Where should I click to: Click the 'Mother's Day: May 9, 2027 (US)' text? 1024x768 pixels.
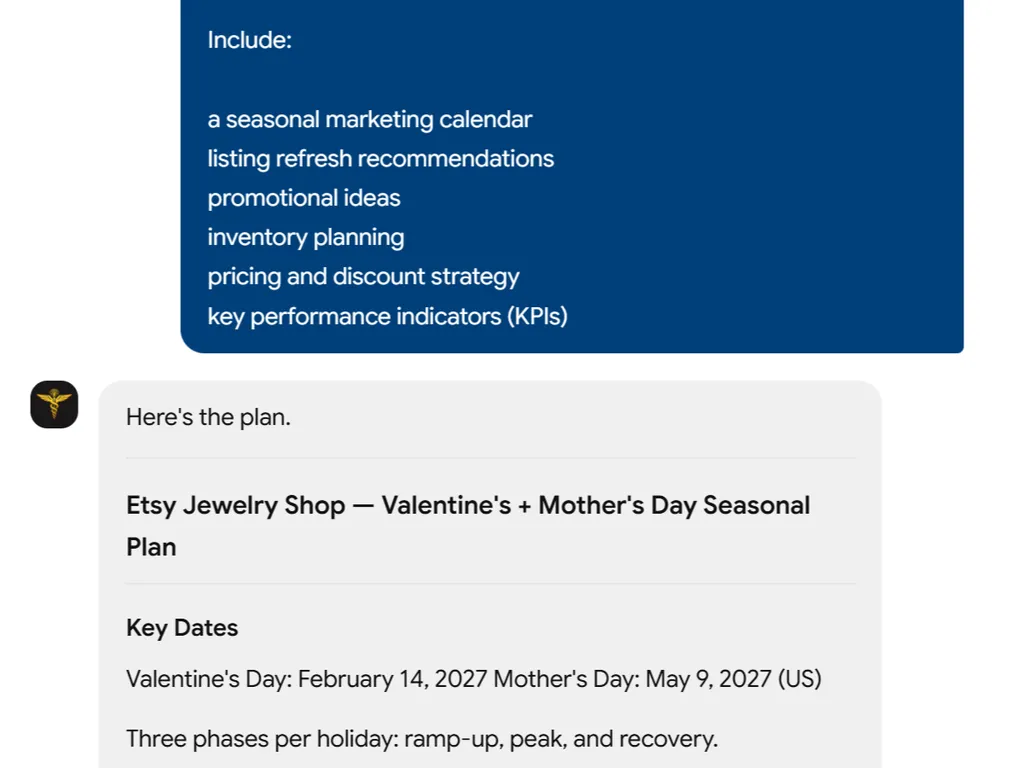(657, 679)
